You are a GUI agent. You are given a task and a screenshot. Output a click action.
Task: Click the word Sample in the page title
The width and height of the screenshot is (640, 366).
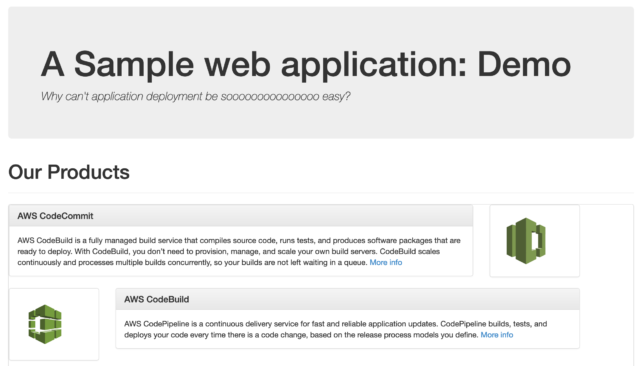[x=134, y=65]
